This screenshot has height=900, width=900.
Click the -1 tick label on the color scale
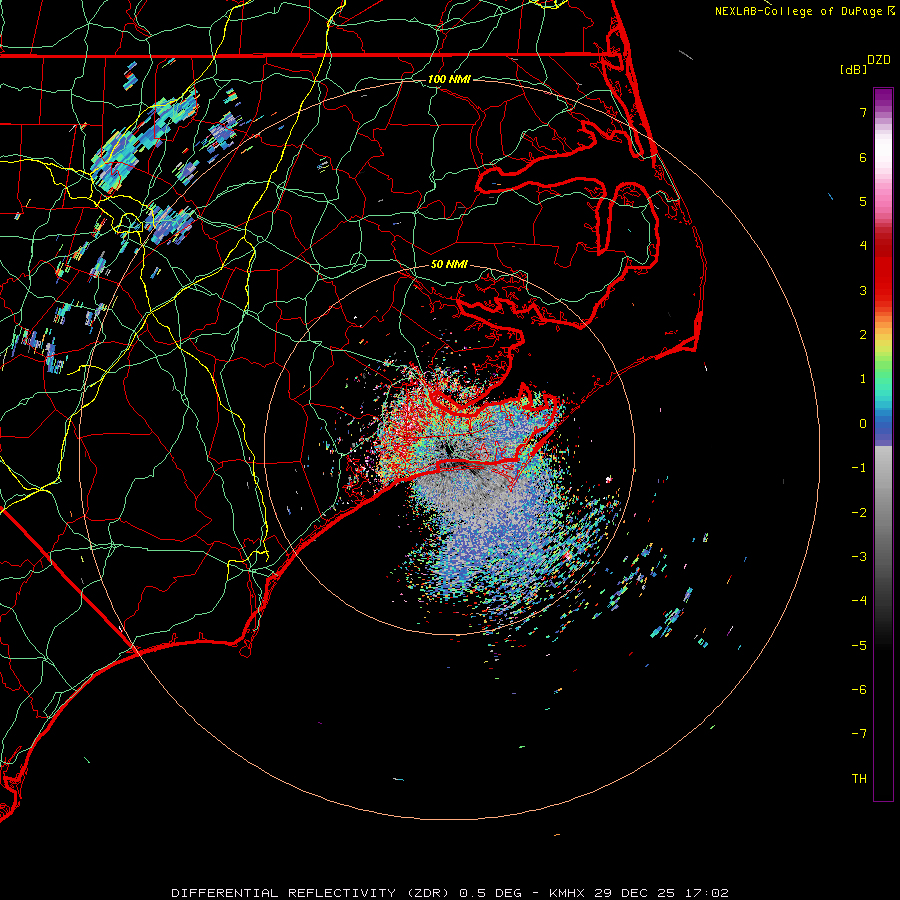(859, 468)
